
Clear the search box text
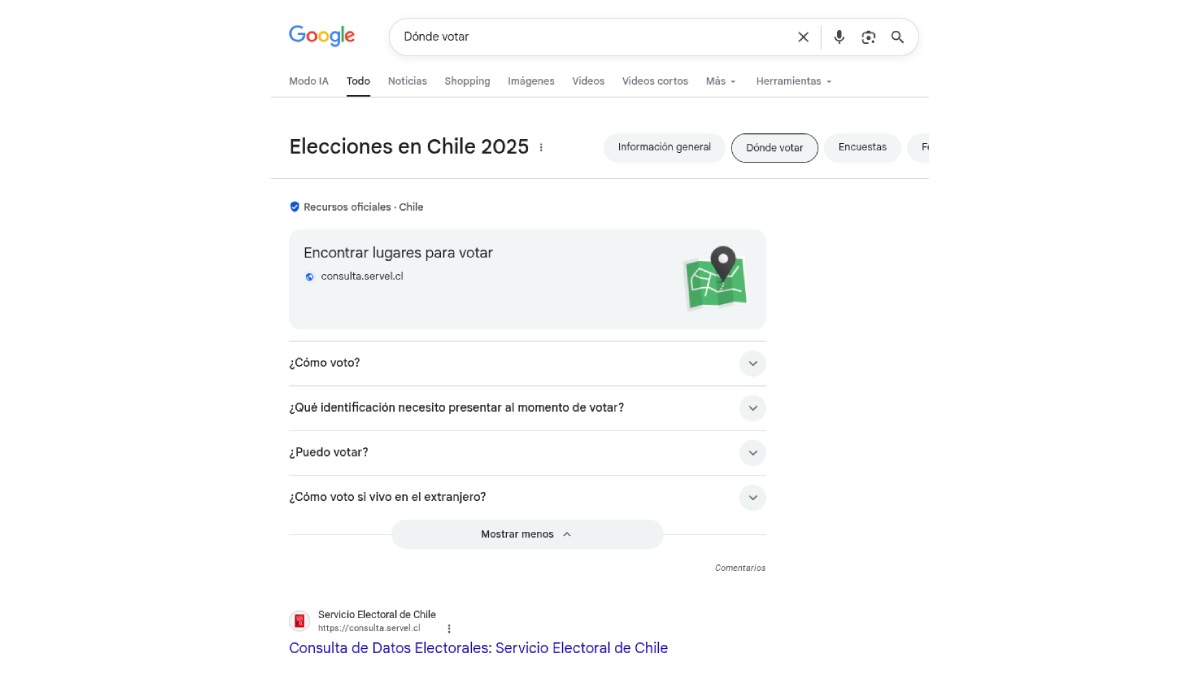803,37
